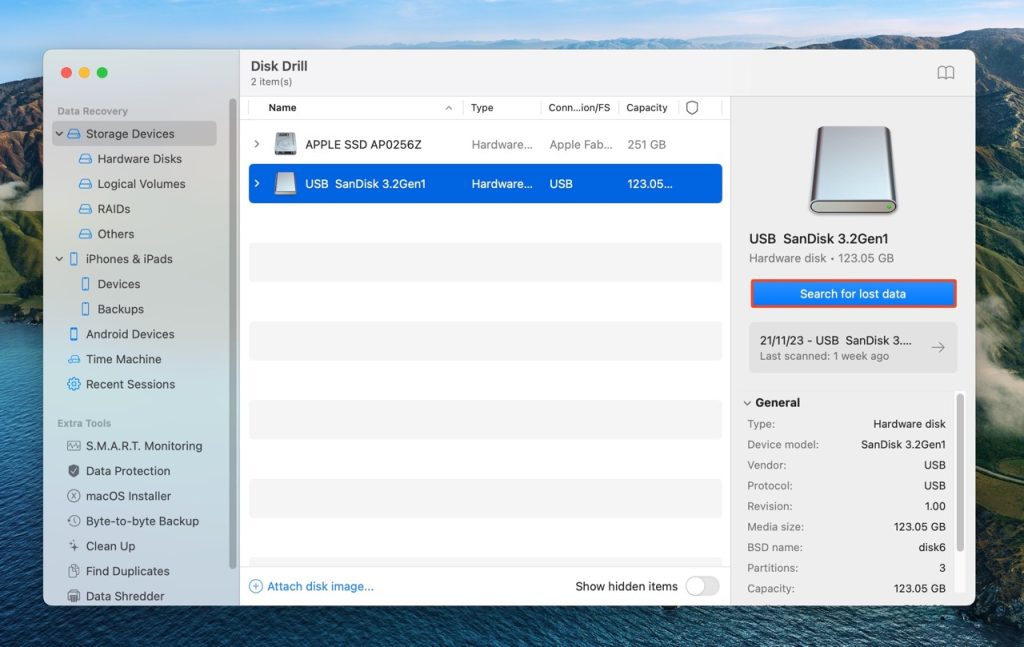Open the Find Duplicates tool
Viewport: 1024px width, 647px height.
pyautogui.click(x=112, y=570)
